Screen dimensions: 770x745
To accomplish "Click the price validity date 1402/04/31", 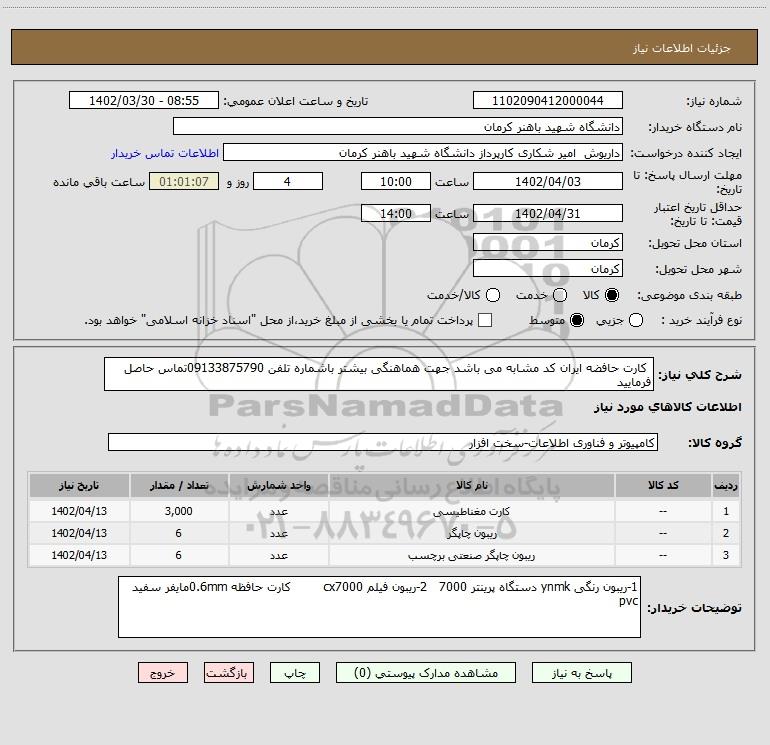I will pos(548,214).
